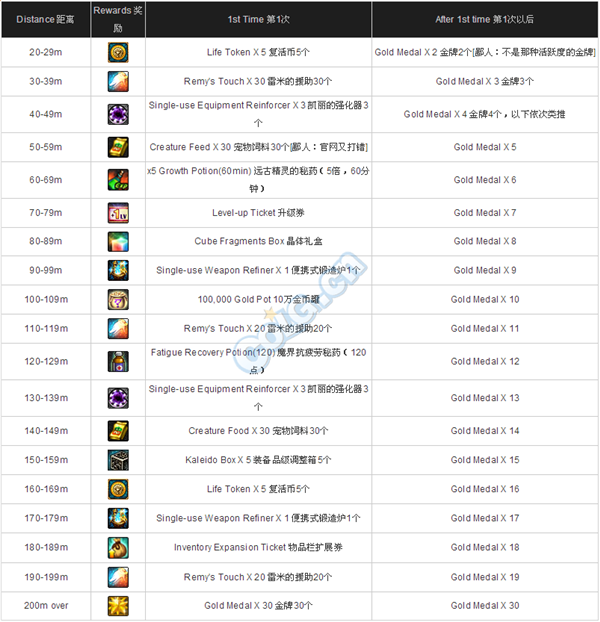The width and height of the screenshot is (600, 622).
Task: Click the Weapon Refiner icon in 90-99m row
Action: pyautogui.click(x=118, y=270)
